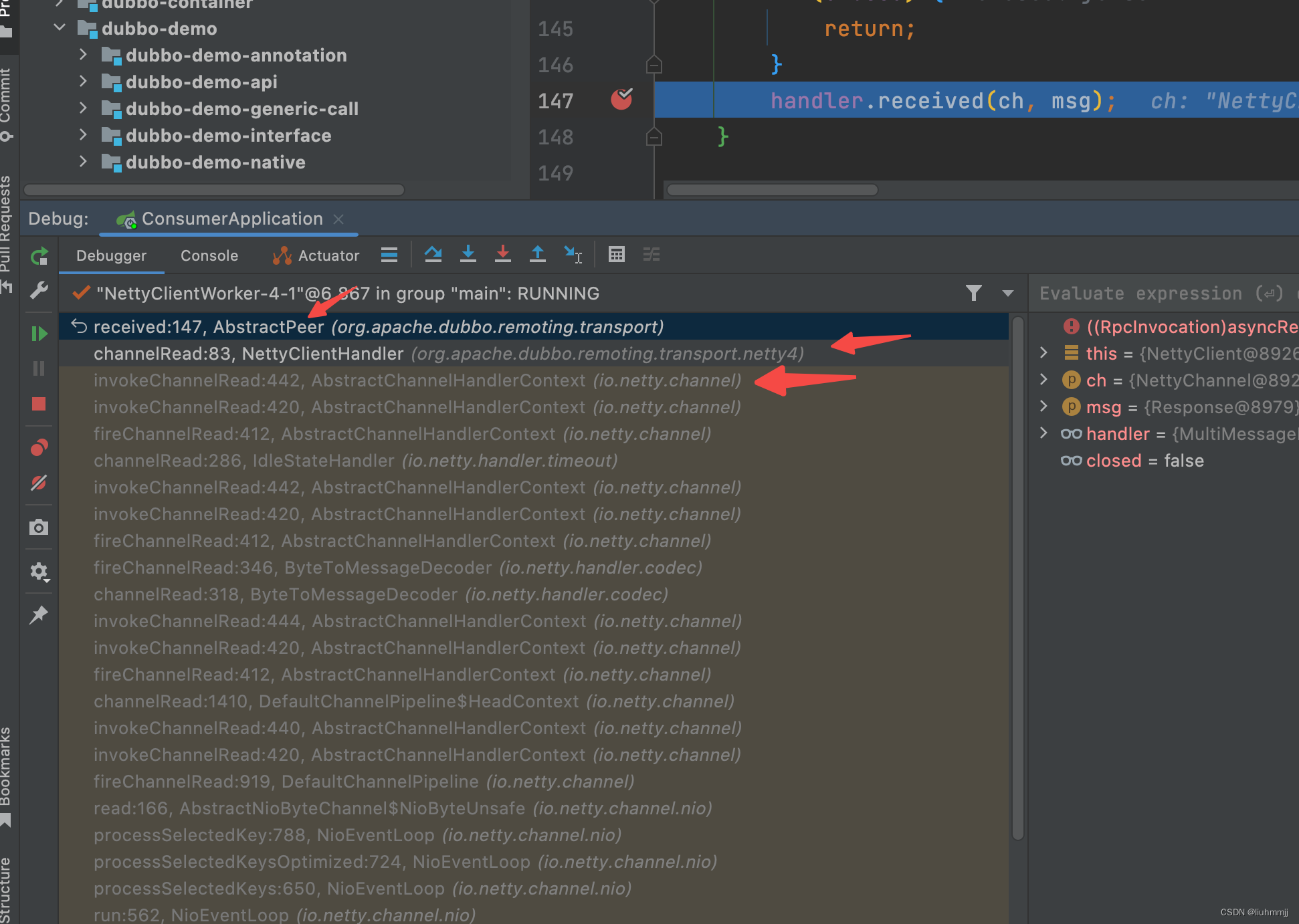Click the Step Over debugger icon

pos(433,255)
